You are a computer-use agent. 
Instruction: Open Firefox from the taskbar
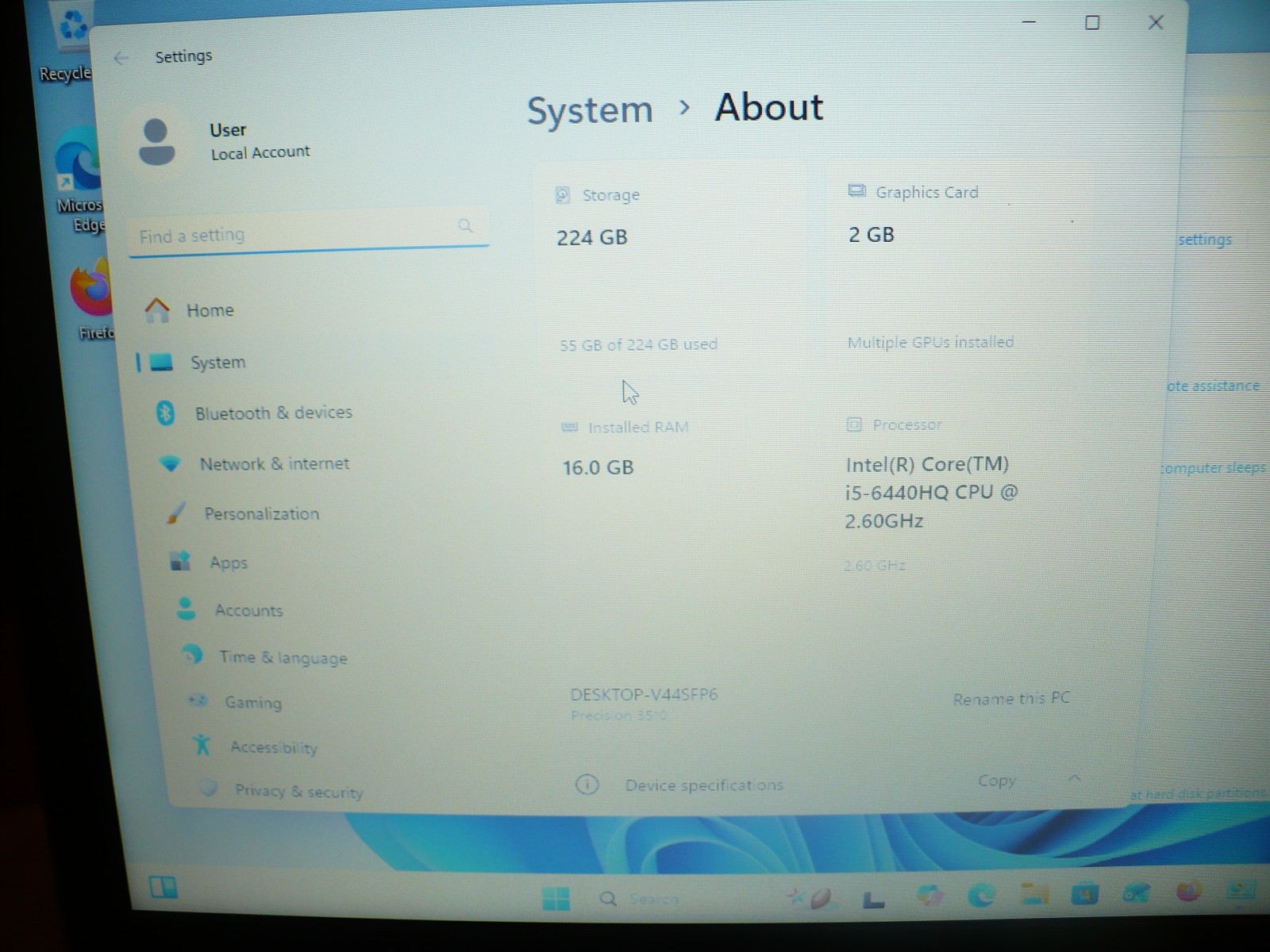(1188, 892)
